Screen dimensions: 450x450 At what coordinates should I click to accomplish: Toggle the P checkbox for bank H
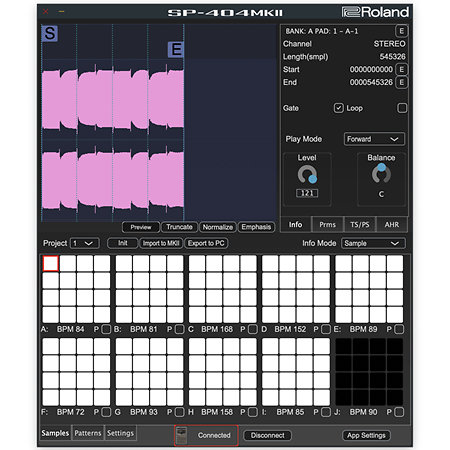click(x=253, y=412)
